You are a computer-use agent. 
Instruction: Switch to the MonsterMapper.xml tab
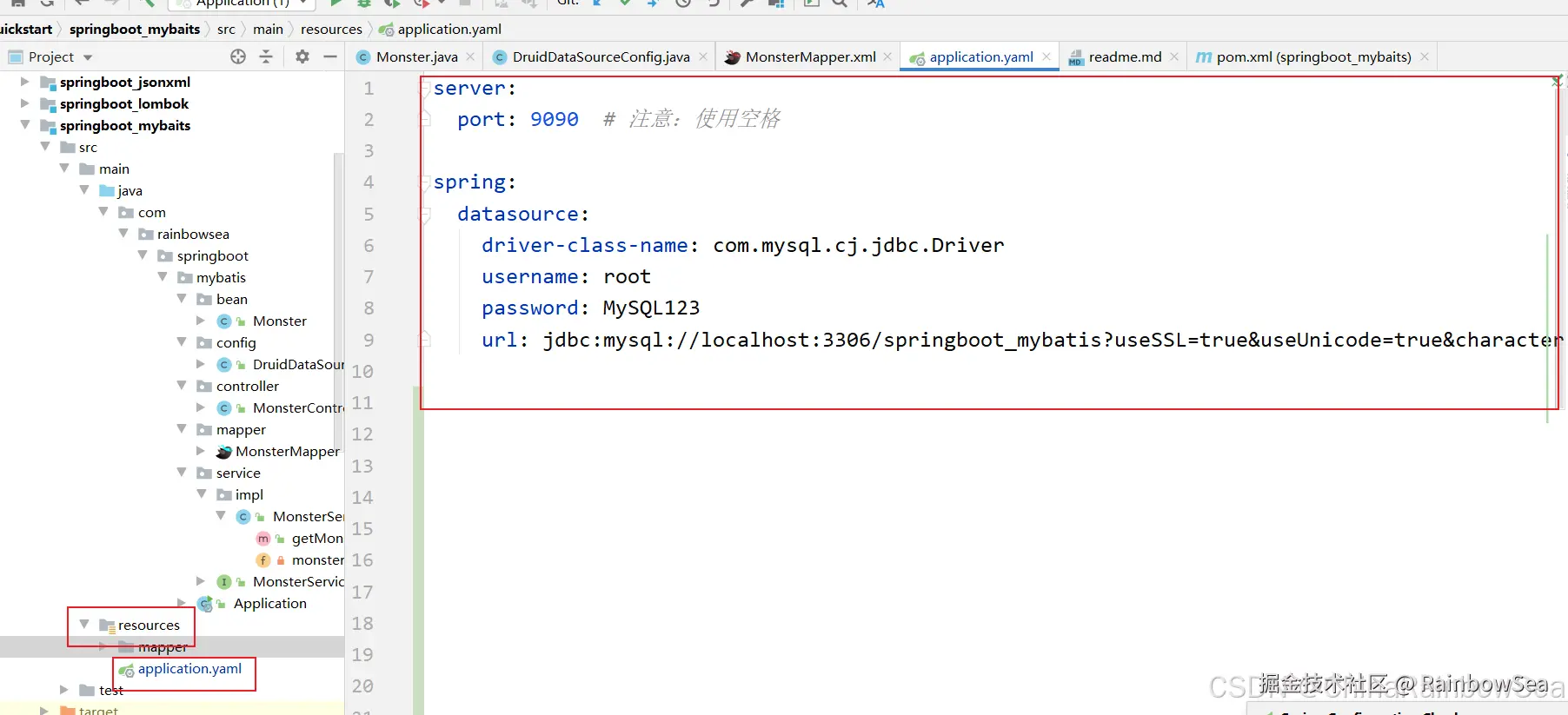click(810, 56)
